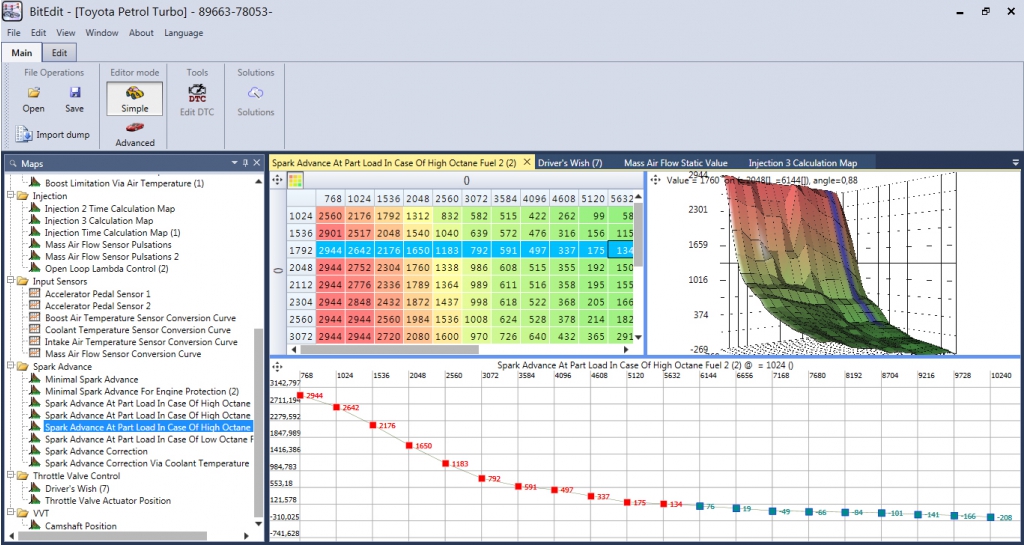Open the document tabs overflow dropdown
This screenshot has width=1024, height=545.
tap(1015, 163)
